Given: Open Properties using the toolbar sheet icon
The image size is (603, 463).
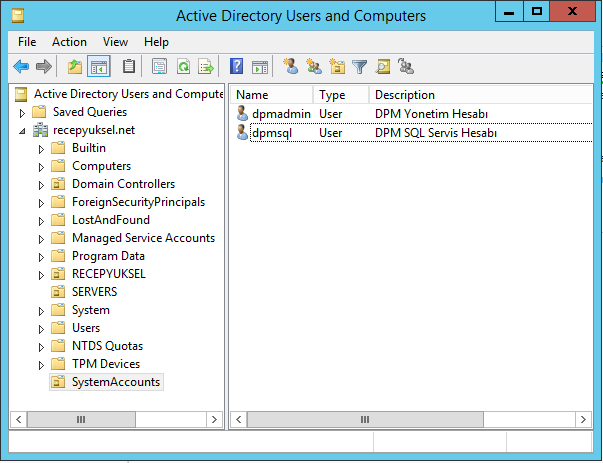Looking at the screenshot, I should pyautogui.click(x=160, y=67).
